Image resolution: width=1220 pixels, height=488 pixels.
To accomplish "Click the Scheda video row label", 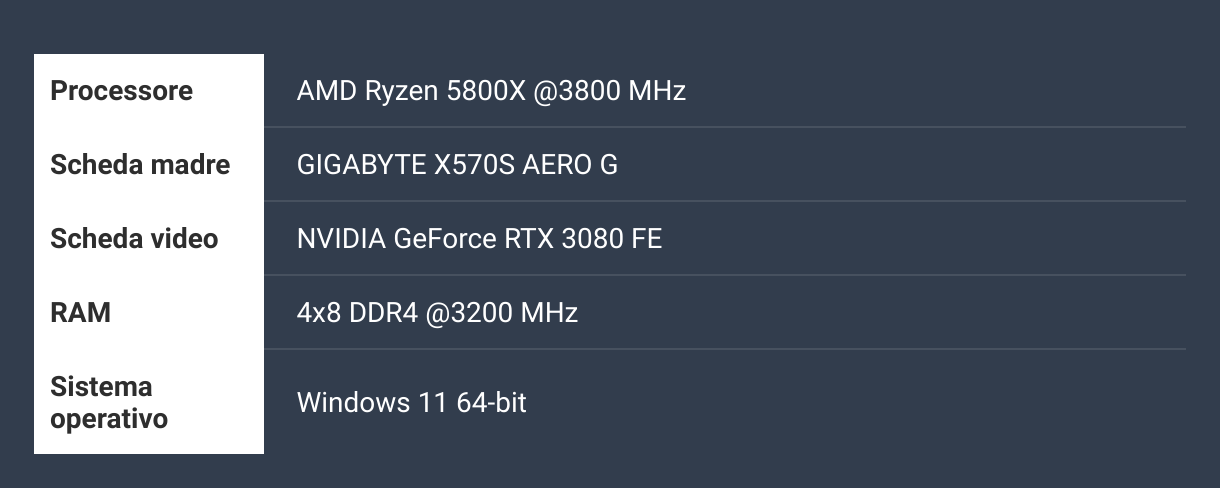I will pyautogui.click(x=134, y=239).
